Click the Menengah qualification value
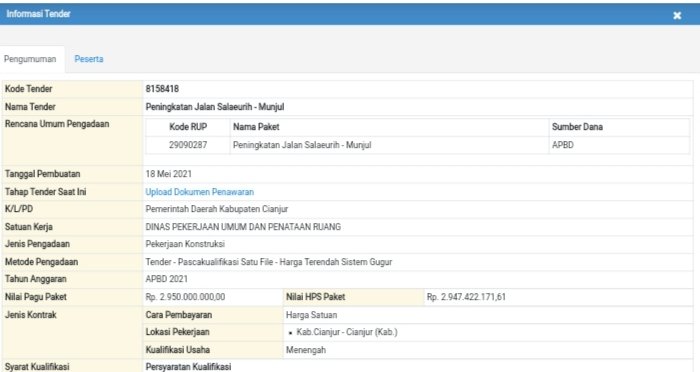Viewport: 700px width, 372px height. coord(306,350)
